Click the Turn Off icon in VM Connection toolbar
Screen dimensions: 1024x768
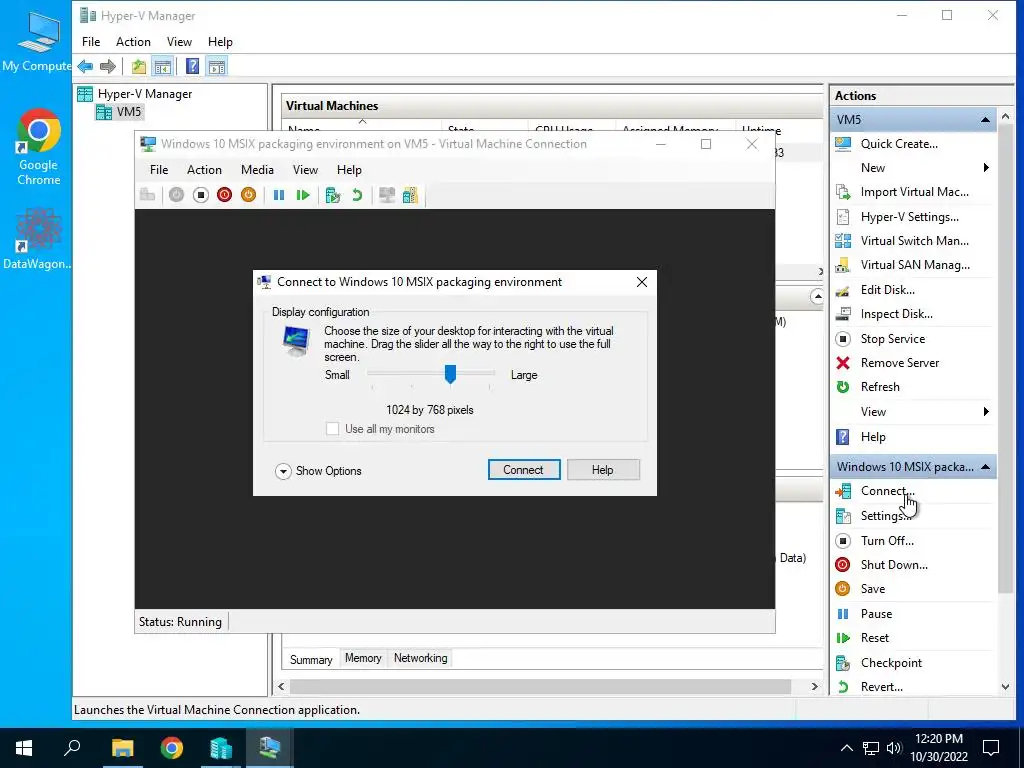pos(200,195)
